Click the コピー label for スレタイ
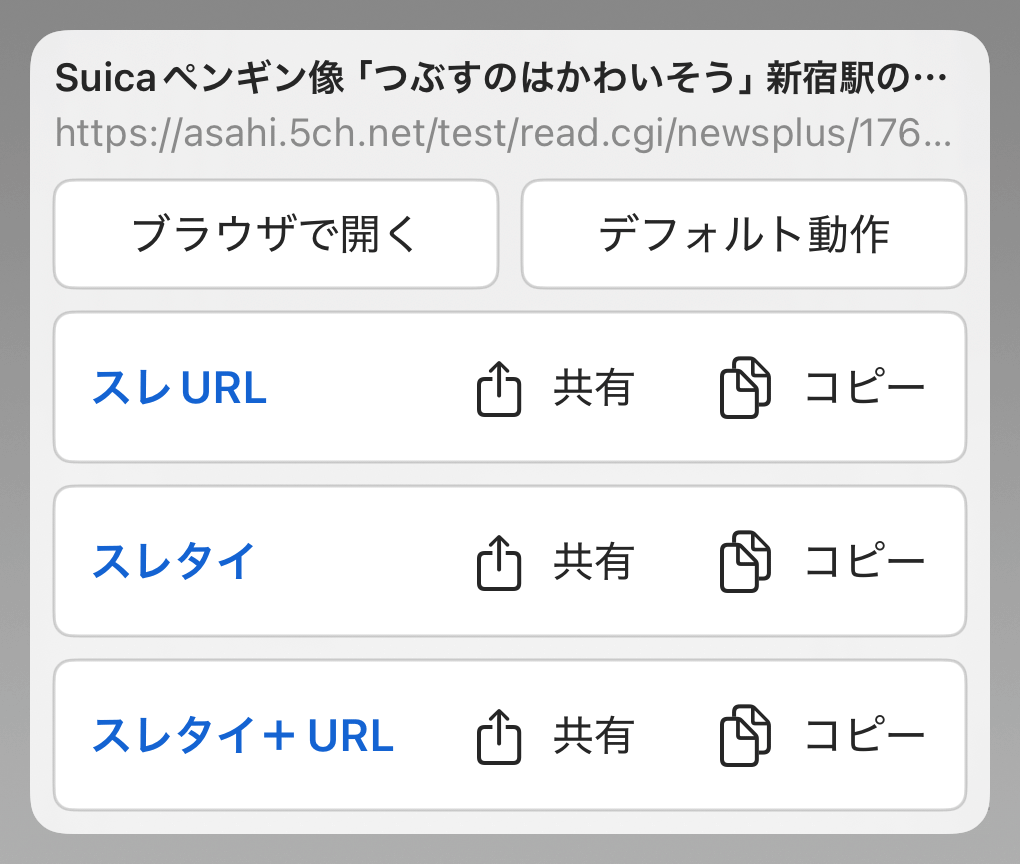 click(865, 562)
